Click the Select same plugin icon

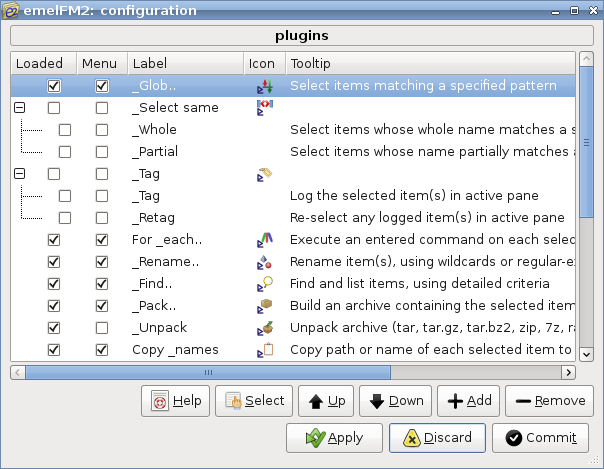coord(265,108)
